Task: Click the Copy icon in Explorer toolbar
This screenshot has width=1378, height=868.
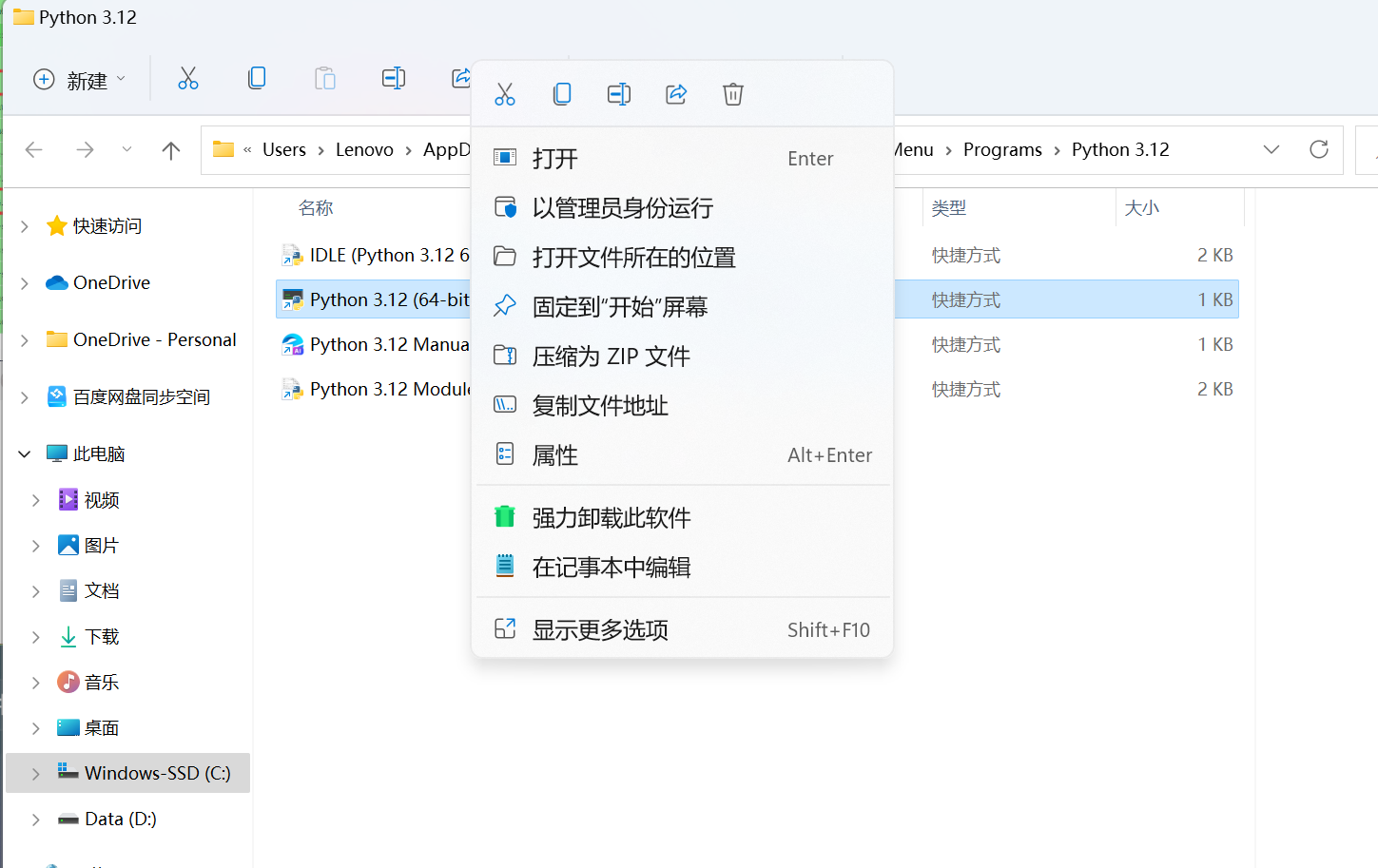Action: [x=257, y=78]
